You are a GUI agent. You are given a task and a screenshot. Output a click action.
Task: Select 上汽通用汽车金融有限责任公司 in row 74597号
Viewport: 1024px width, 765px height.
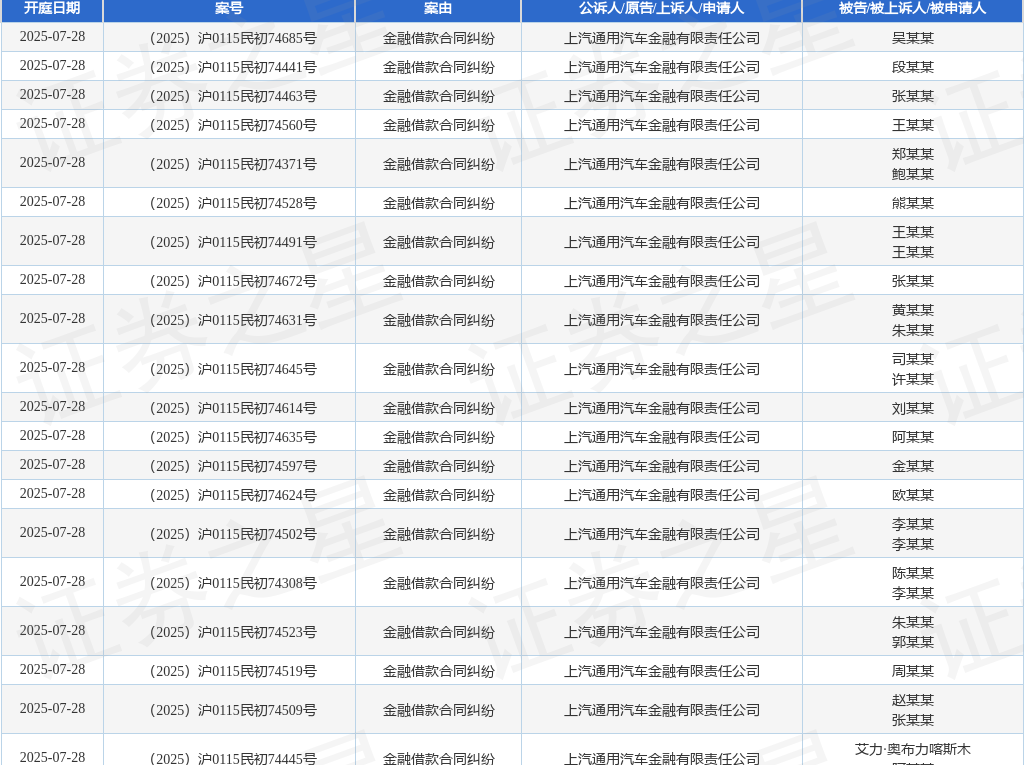point(662,466)
